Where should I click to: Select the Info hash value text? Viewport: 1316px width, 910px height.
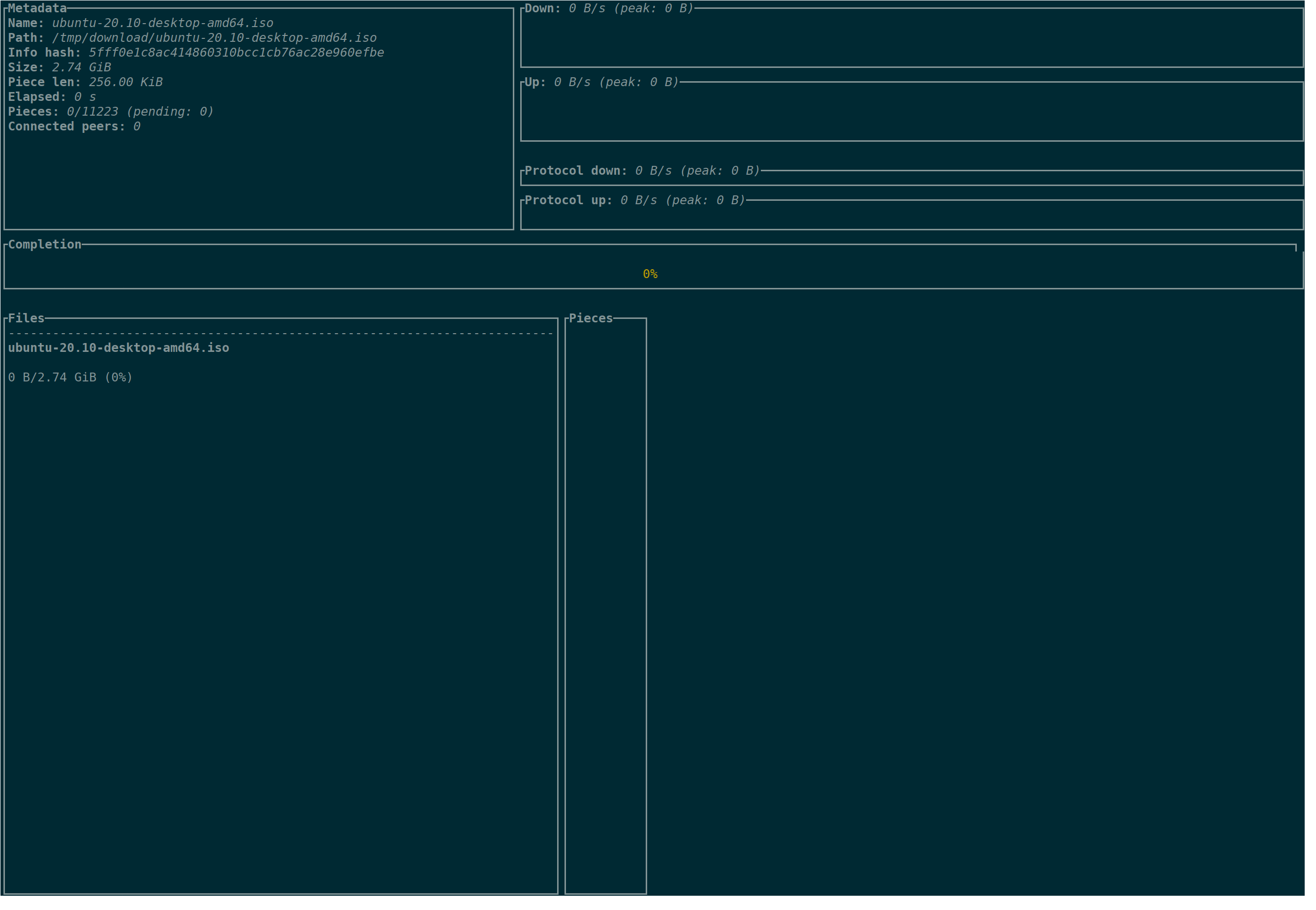pyautogui.click(x=236, y=53)
